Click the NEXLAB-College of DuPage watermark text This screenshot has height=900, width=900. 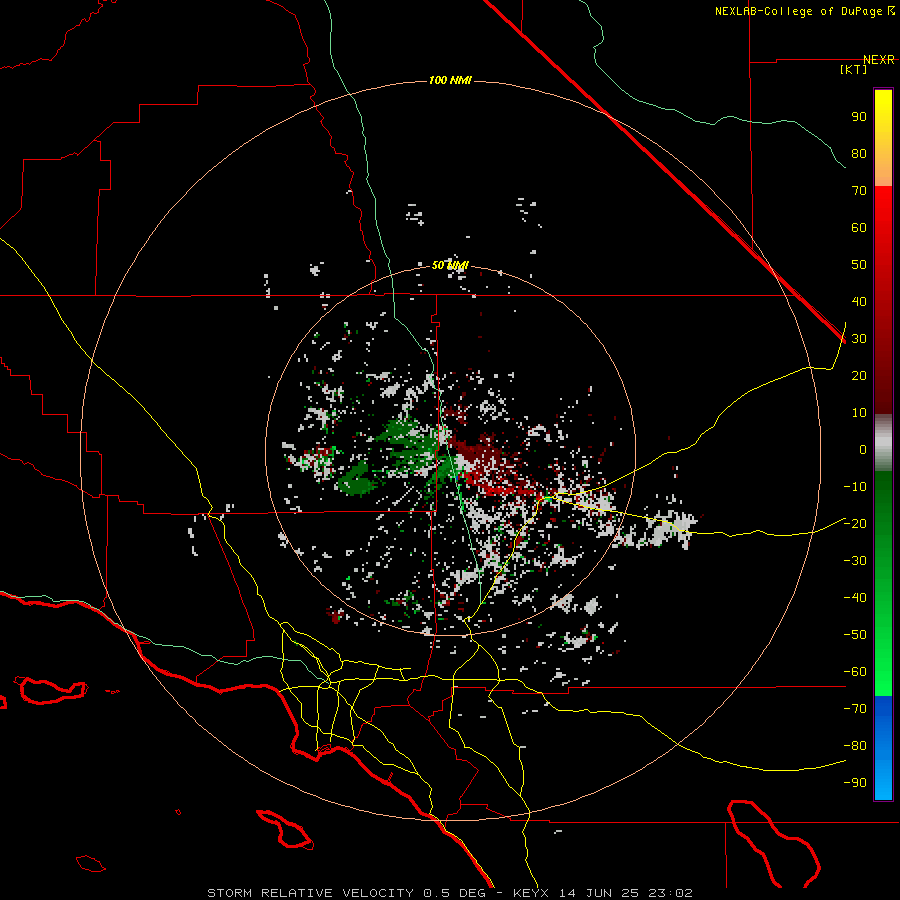804,11
